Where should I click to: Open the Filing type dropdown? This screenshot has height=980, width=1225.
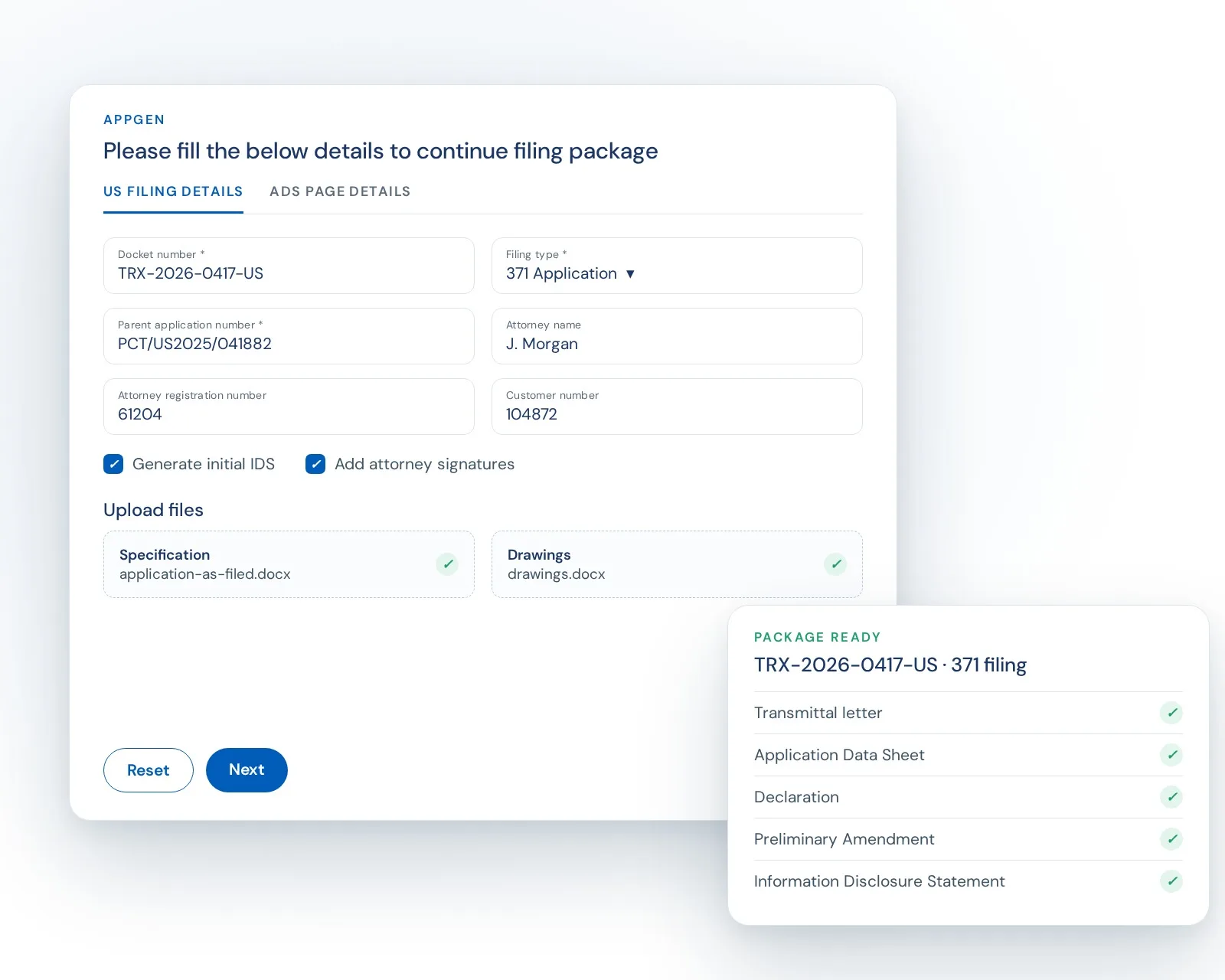[677, 266]
